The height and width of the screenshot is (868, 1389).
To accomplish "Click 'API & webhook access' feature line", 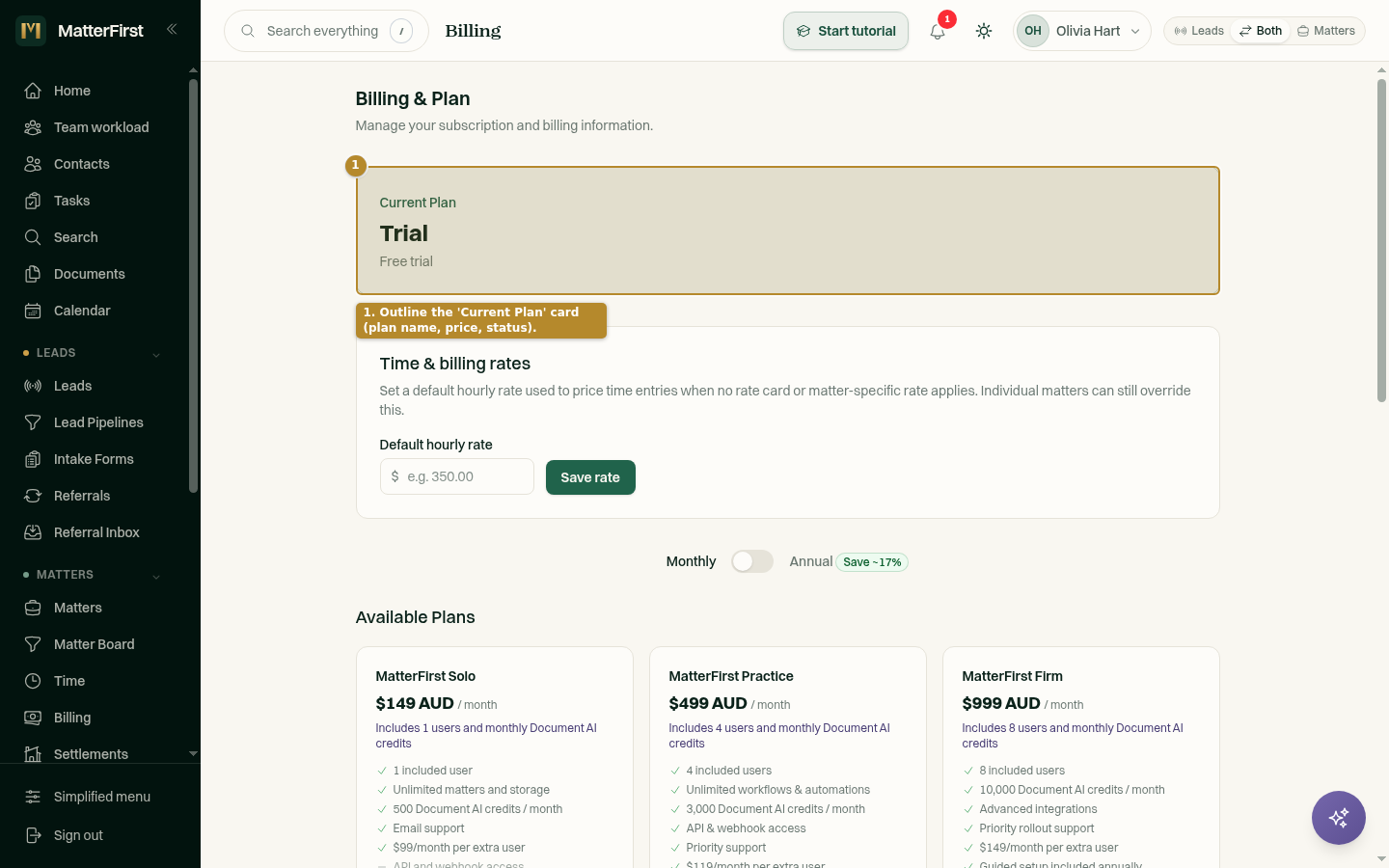I will coord(746,828).
